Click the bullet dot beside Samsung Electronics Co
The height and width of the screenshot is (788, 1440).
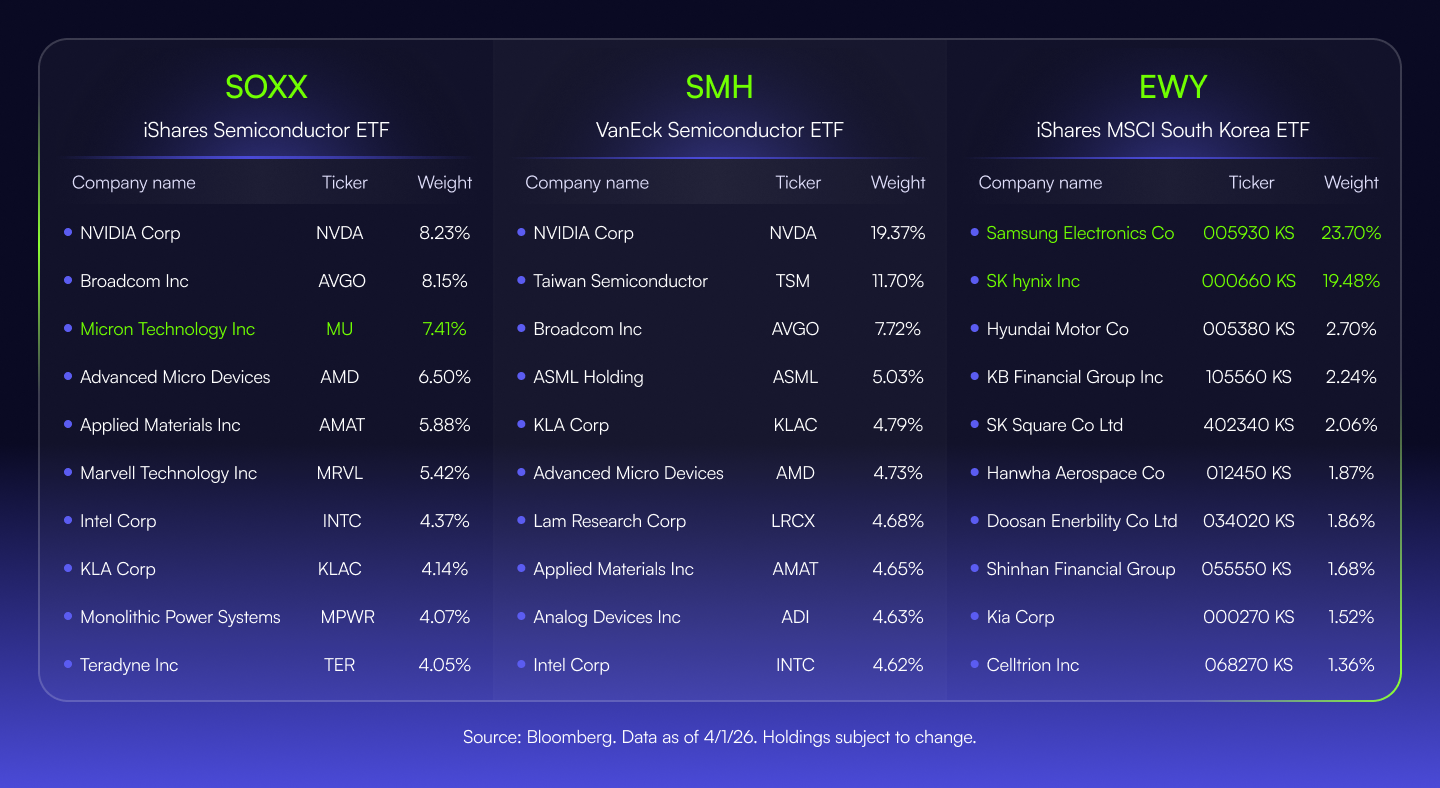[974, 233]
